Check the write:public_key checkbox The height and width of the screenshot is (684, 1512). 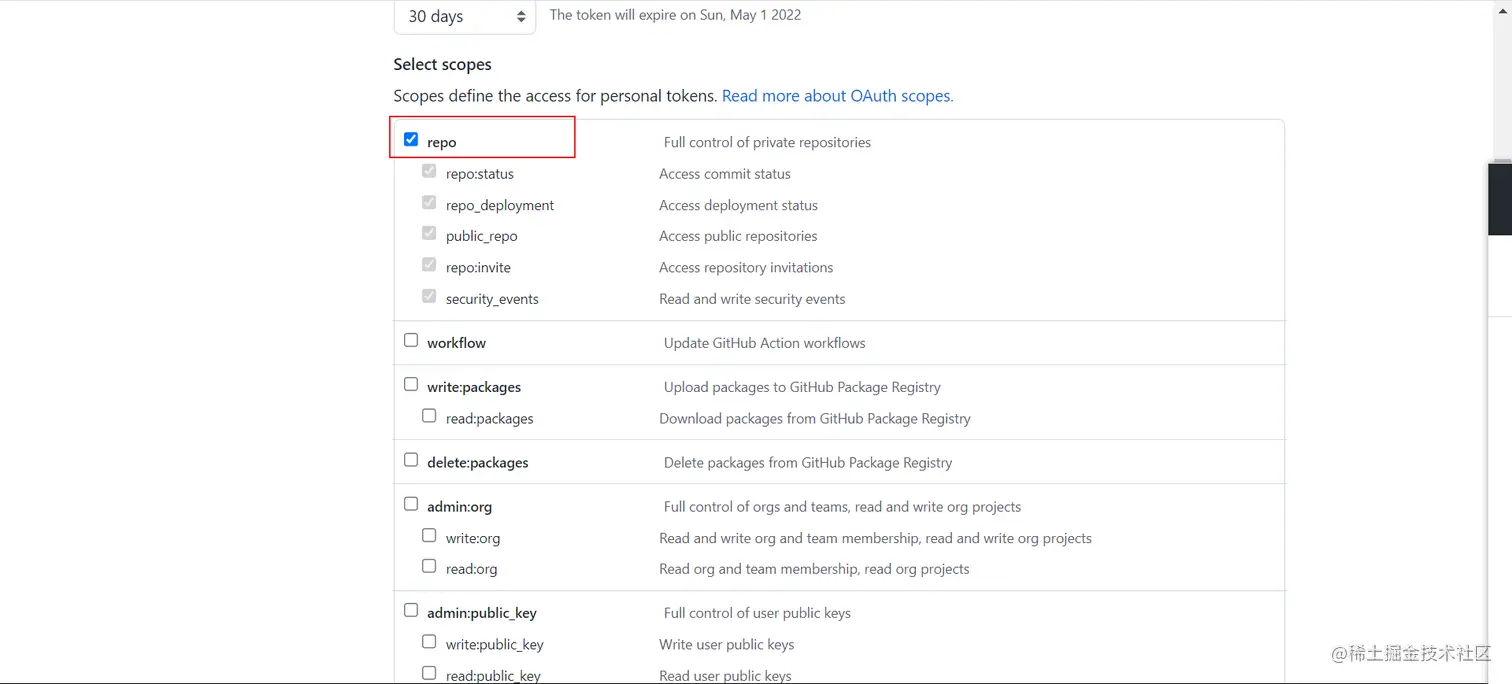click(x=429, y=642)
